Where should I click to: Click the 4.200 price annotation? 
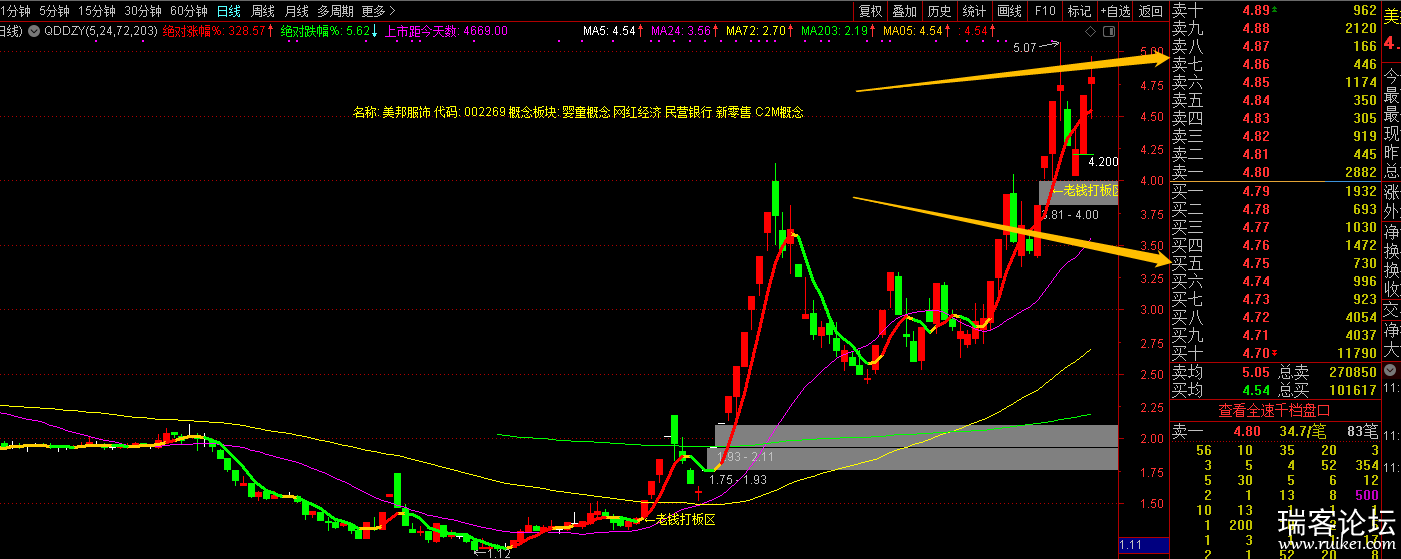[x=1103, y=162]
